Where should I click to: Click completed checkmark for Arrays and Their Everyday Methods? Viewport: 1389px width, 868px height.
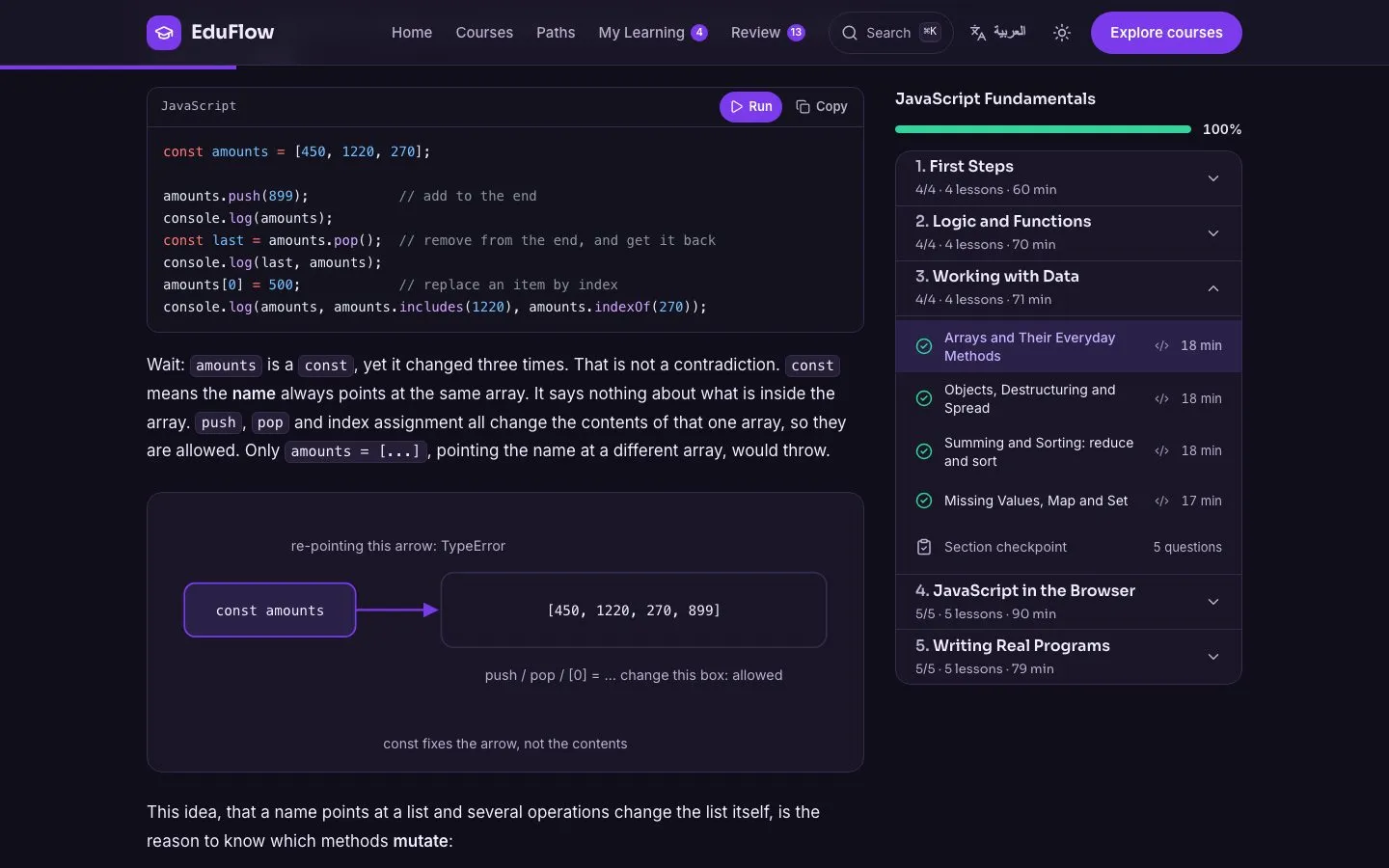pos(924,346)
